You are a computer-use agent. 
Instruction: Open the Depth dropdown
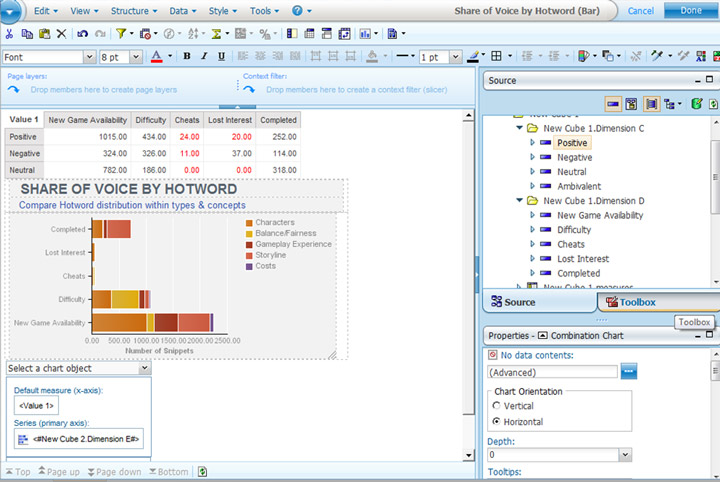625,455
